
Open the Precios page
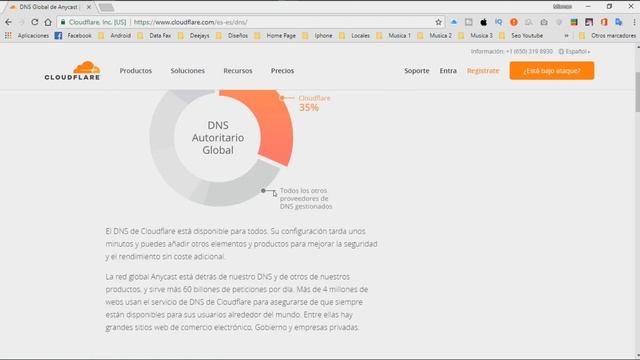pos(282,71)
